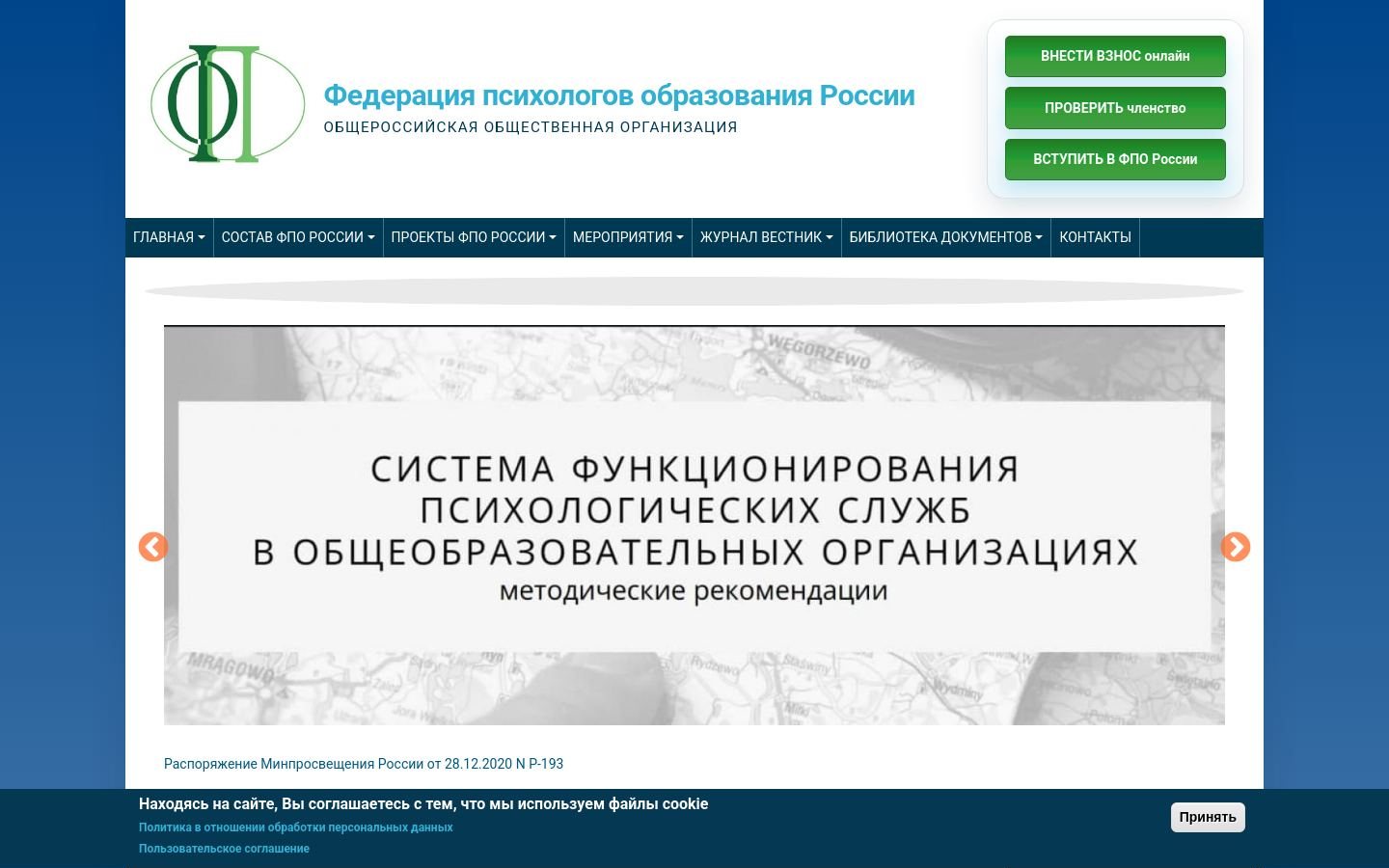
Task: Click ВСТУПИТЬ В ФПО России button
Action: click(x=1115, y=159)
